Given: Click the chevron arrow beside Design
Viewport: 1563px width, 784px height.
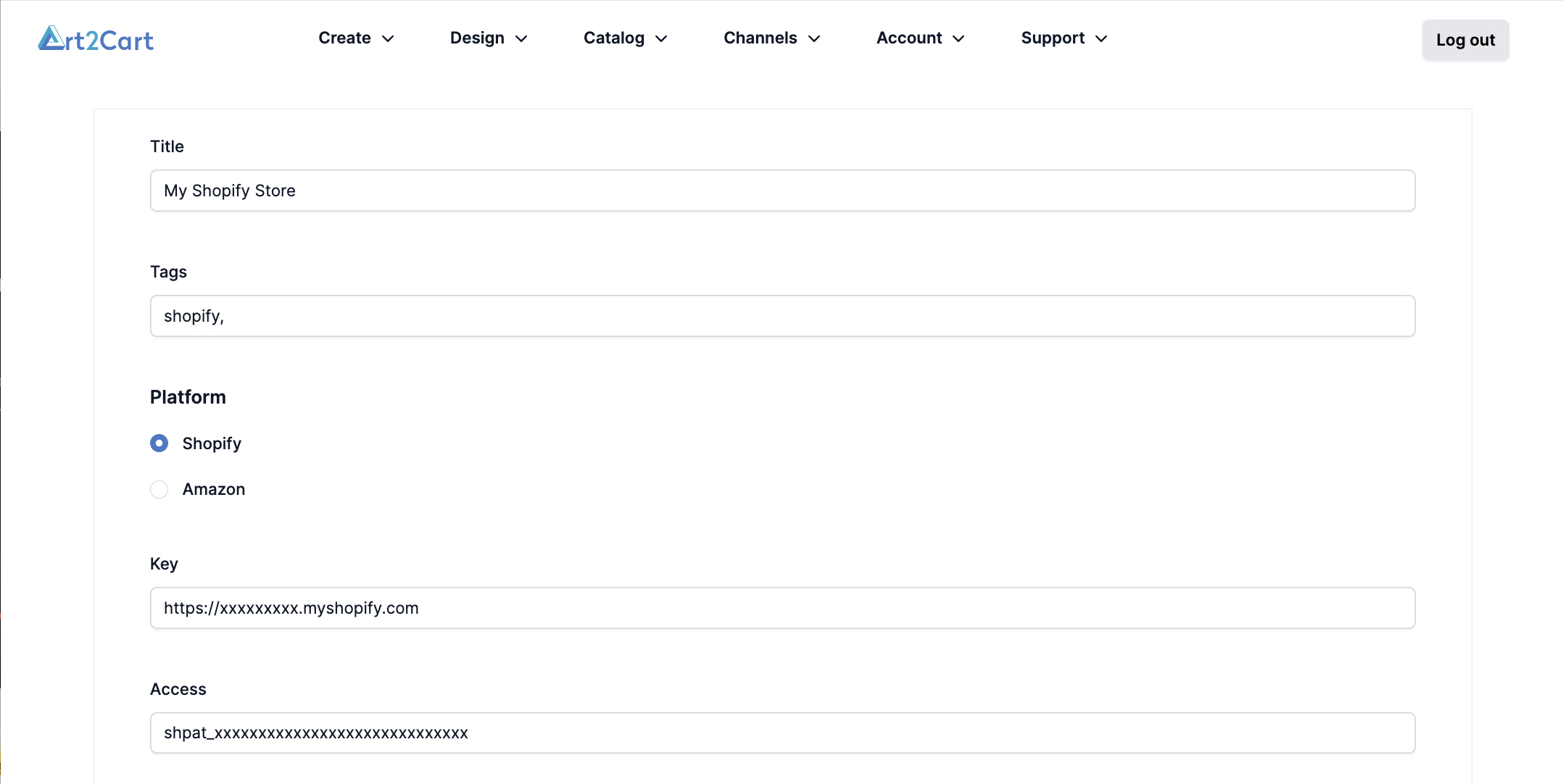Looking at the screenshot, I should click(x=521, y=38).
